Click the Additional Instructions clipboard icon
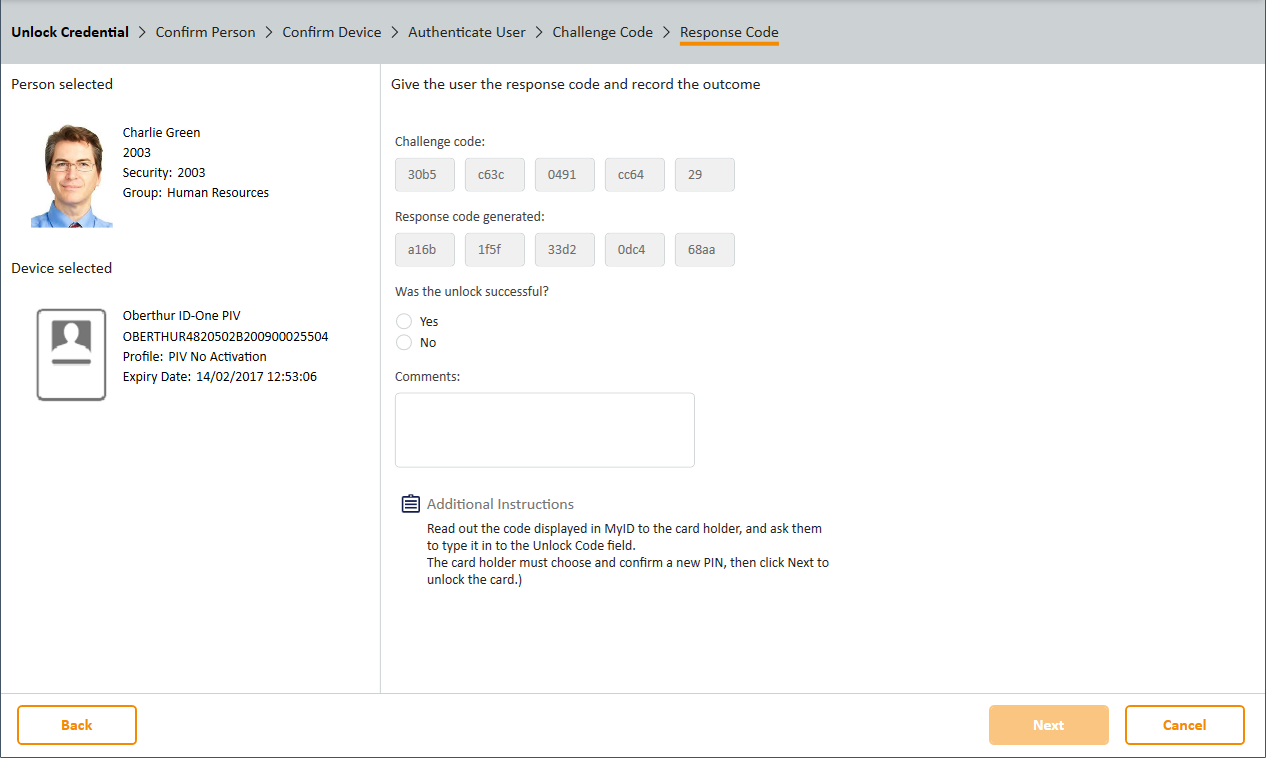Screen dimensions: 1266x758 tap(410, 503)
